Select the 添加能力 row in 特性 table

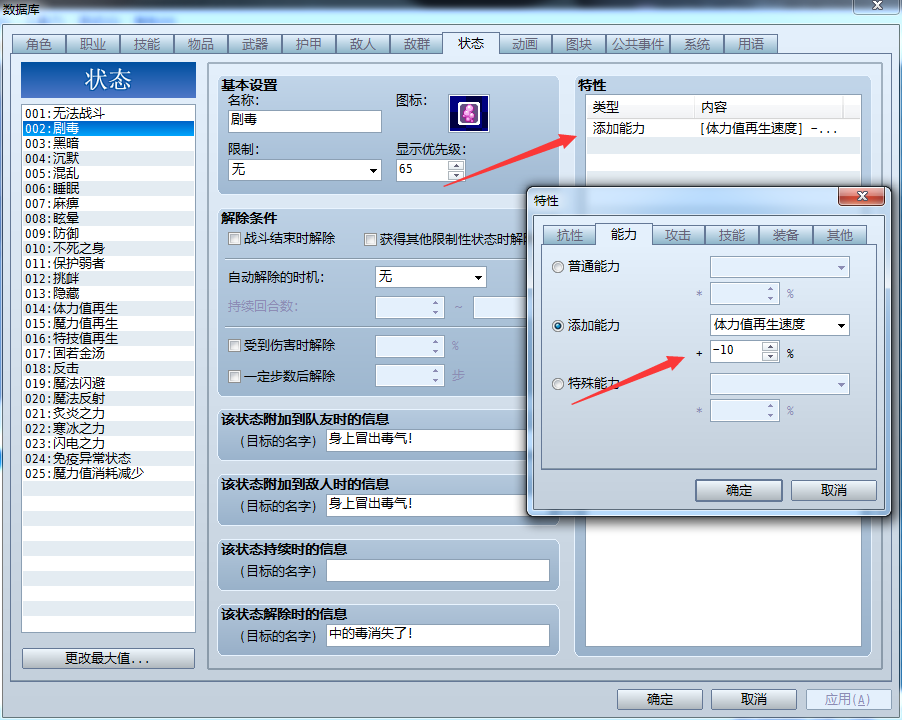tap(723, 128)
